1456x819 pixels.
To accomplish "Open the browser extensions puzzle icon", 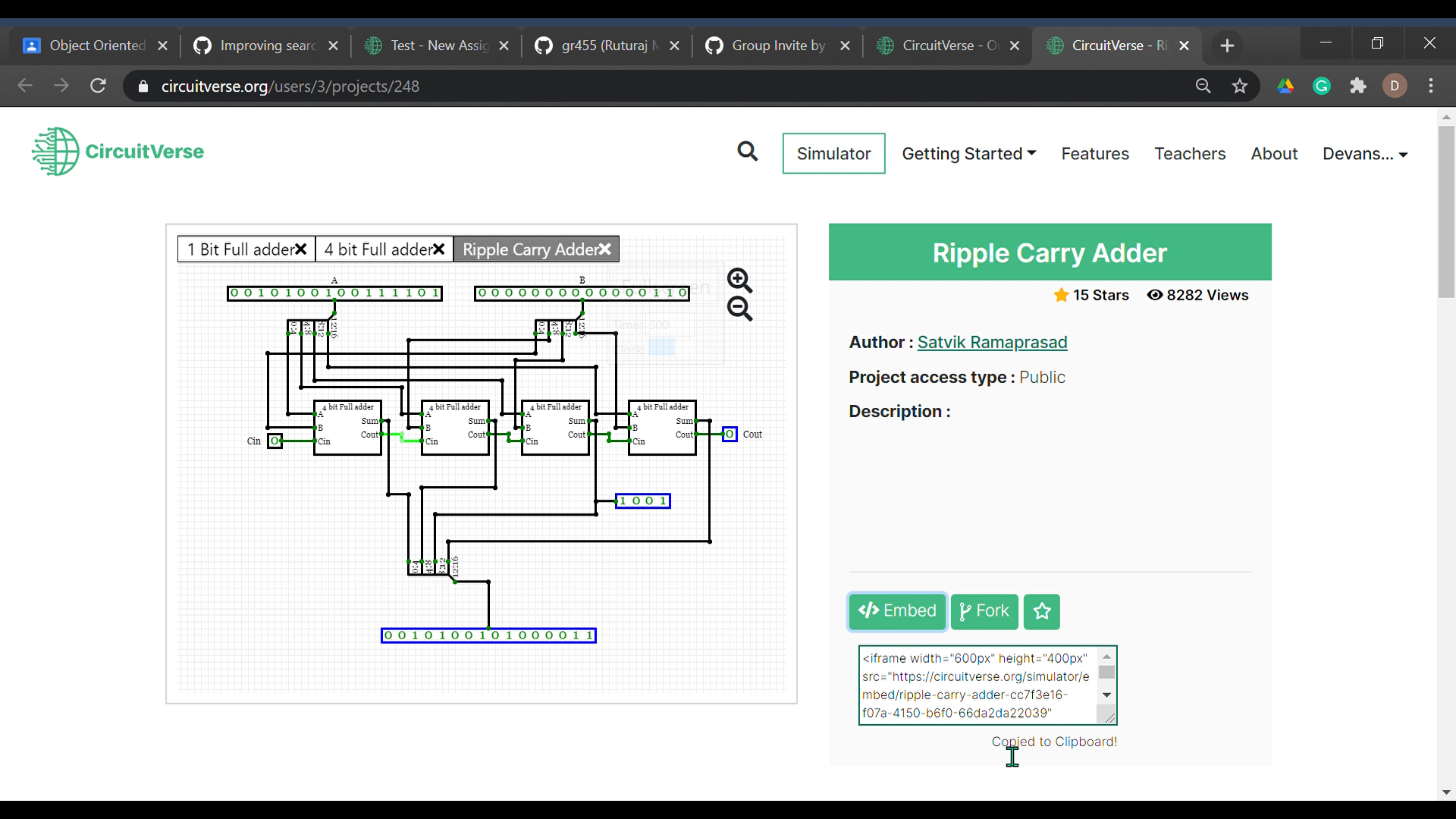I will (x=1358, y=86).
